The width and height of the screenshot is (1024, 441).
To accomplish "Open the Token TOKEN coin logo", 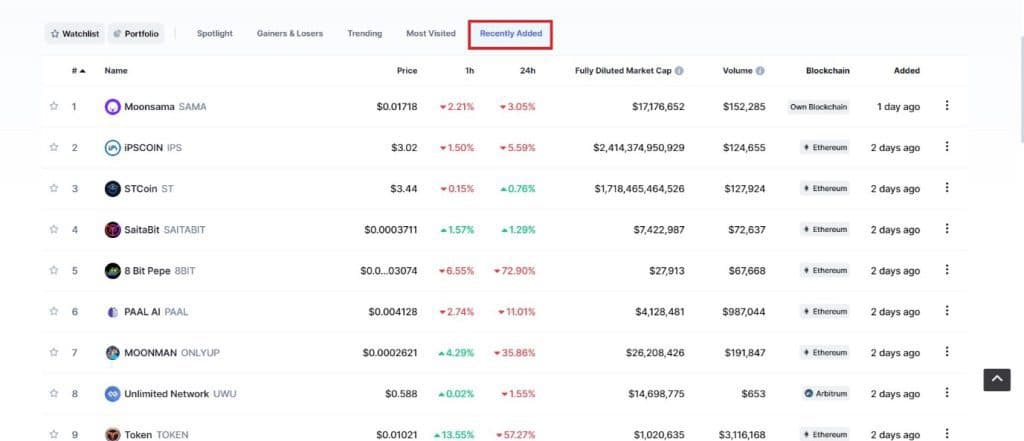I will pyautogui.click(x=112, y=434).
